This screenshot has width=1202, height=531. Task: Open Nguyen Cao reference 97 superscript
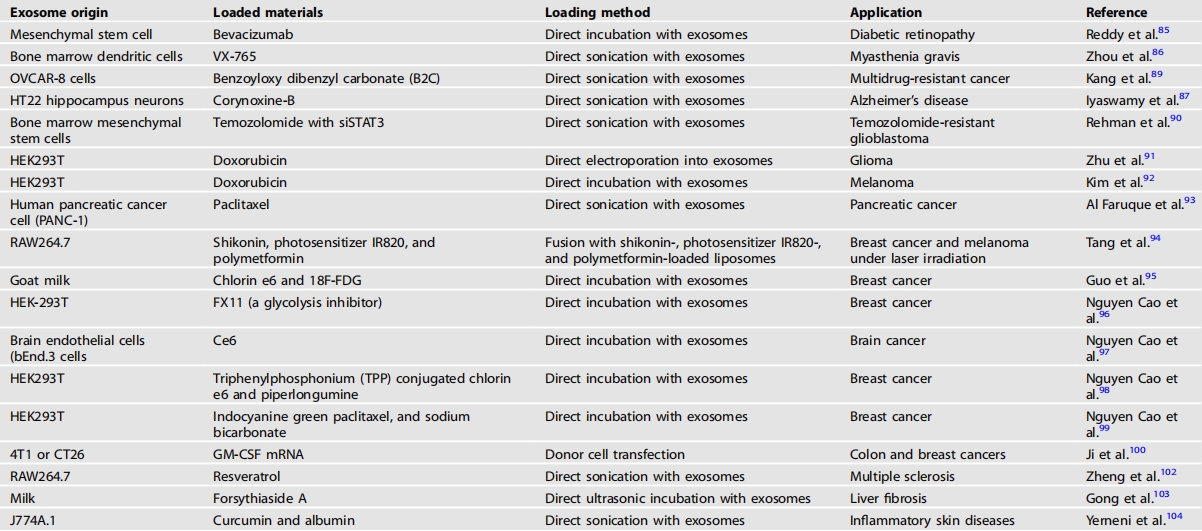[1105, 350]
